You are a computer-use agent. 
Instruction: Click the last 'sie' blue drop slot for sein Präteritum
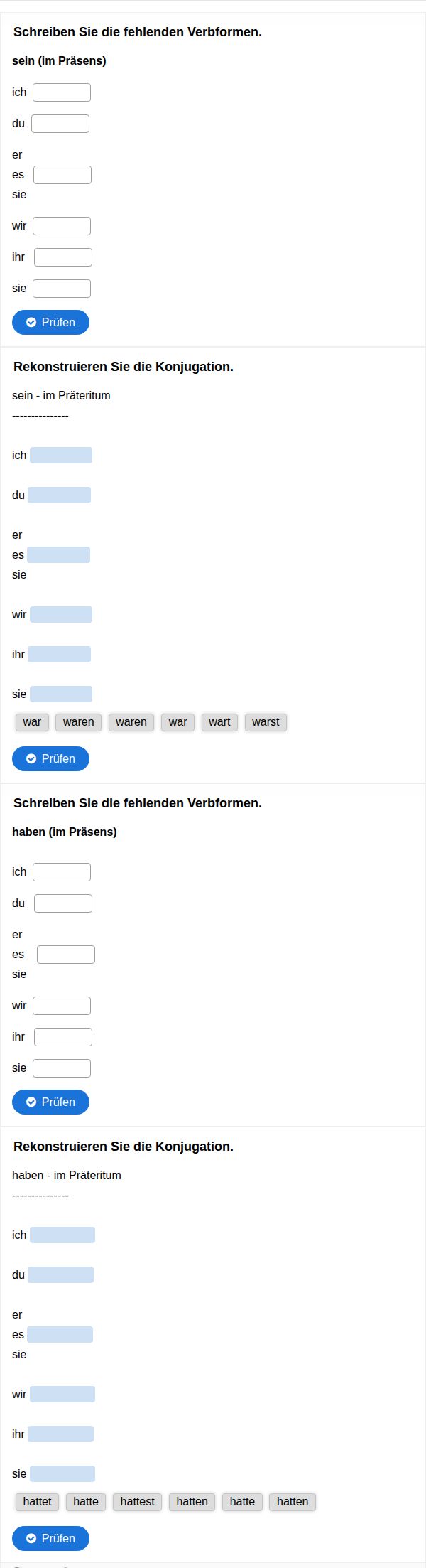click(x=61, y=694)
